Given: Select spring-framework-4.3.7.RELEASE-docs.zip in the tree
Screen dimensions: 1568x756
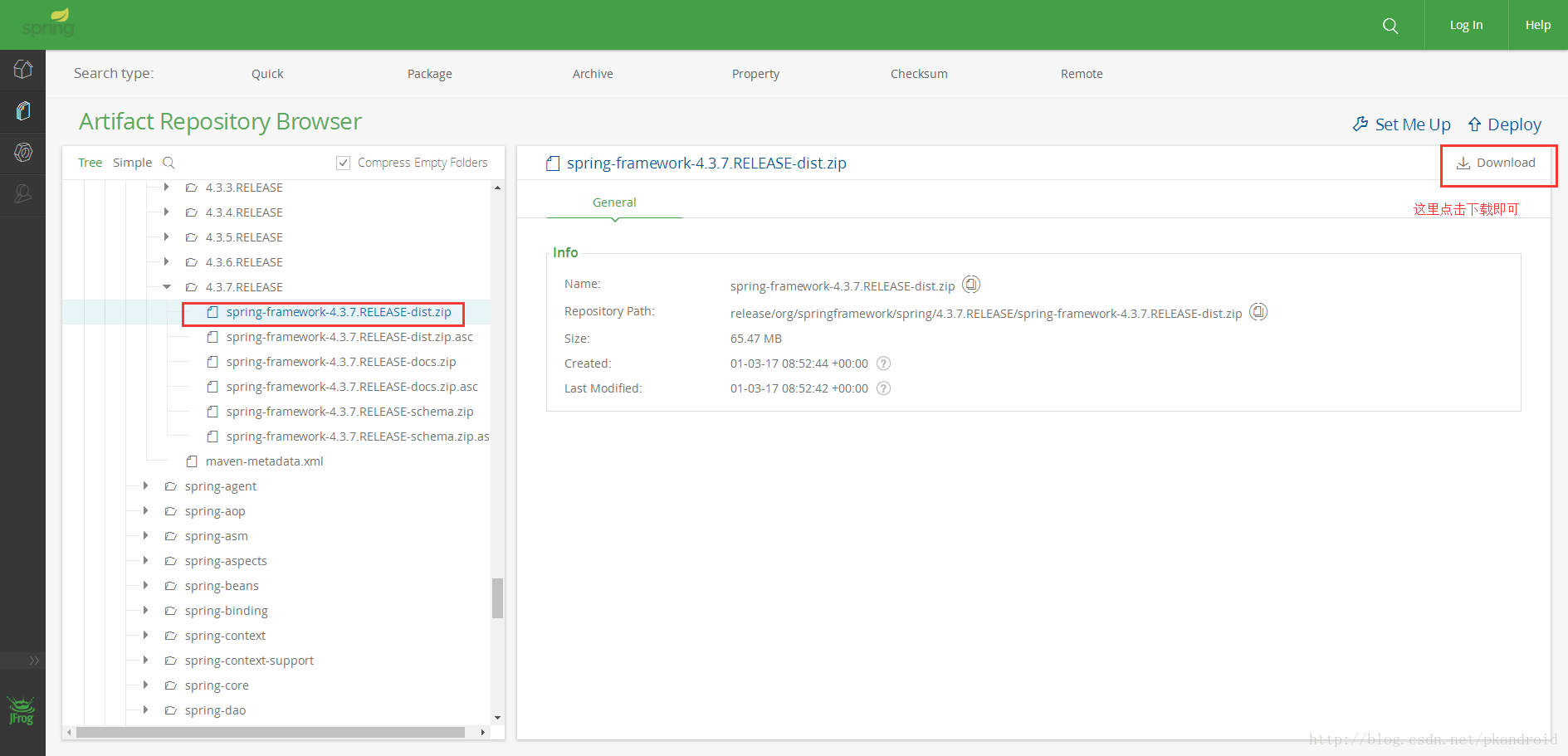Looking at the screenshot, I should point(340,362).
